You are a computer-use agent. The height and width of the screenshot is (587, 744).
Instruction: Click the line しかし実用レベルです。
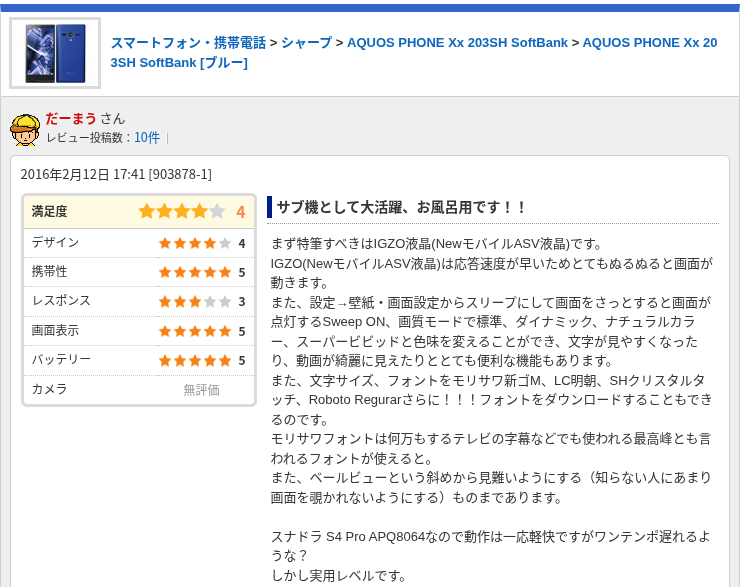tap(339, 576)
